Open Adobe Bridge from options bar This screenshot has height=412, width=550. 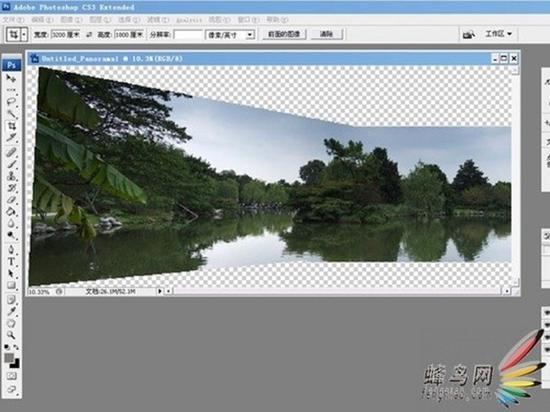click(x=469, y=35)
